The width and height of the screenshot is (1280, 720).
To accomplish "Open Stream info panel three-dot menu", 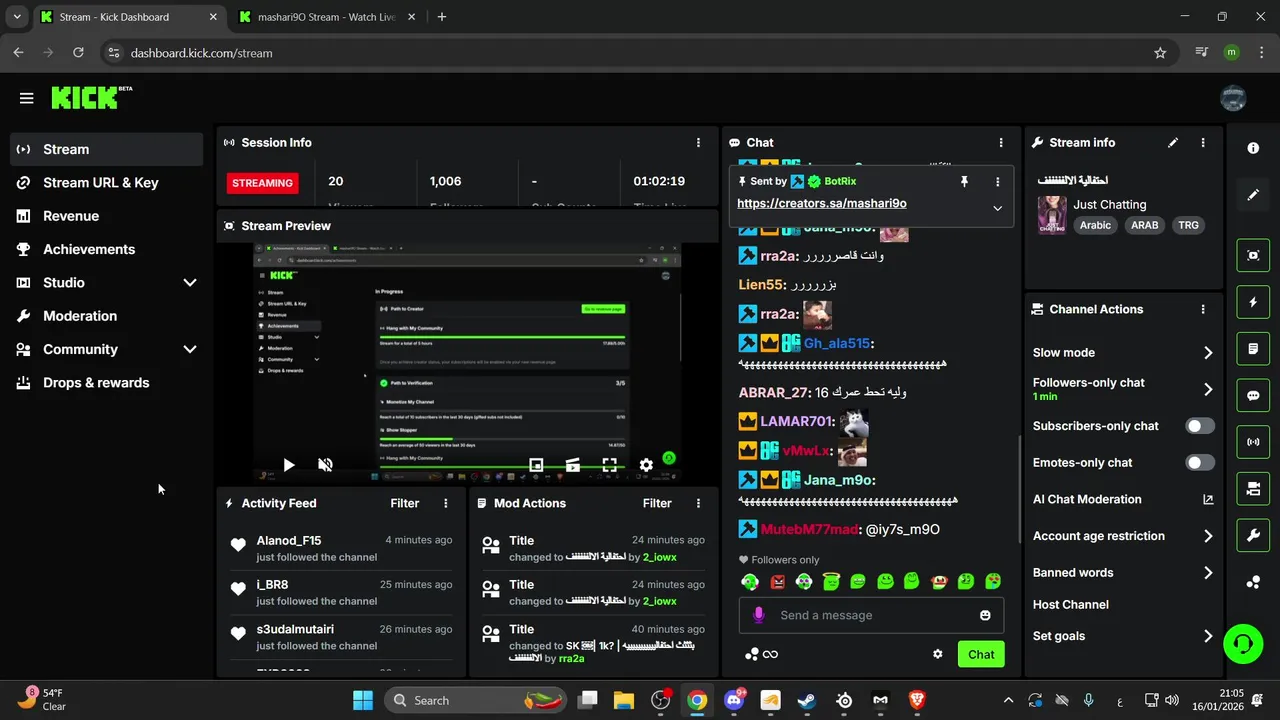I will 1203,143.
